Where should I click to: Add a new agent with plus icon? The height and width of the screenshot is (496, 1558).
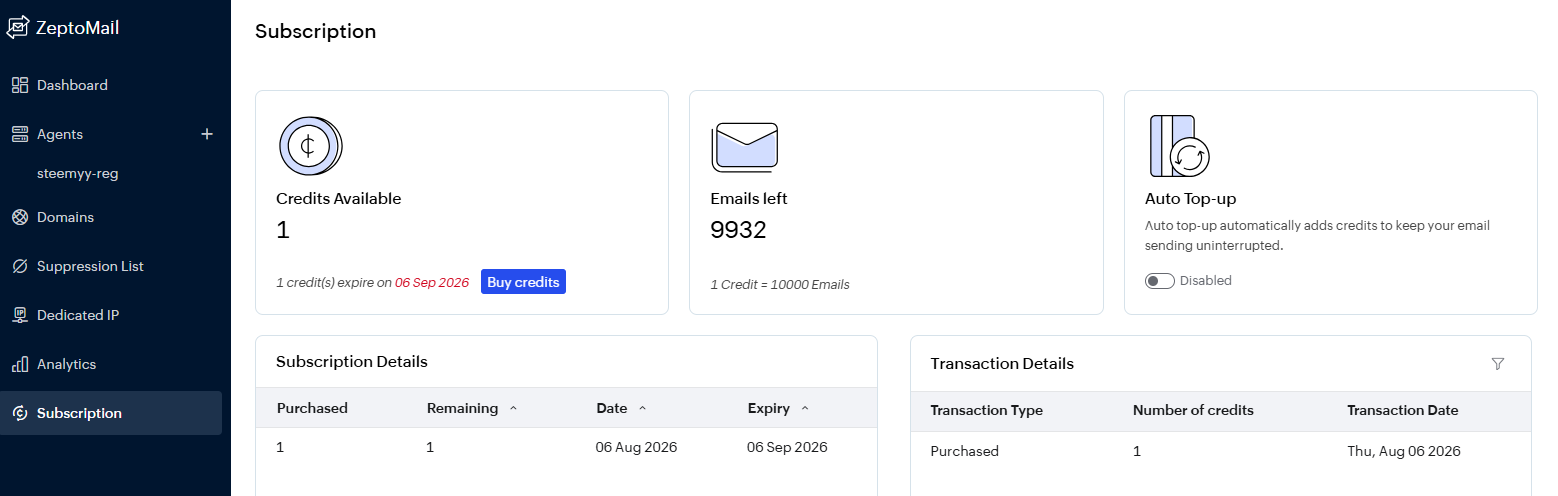[x=207, y=134]
